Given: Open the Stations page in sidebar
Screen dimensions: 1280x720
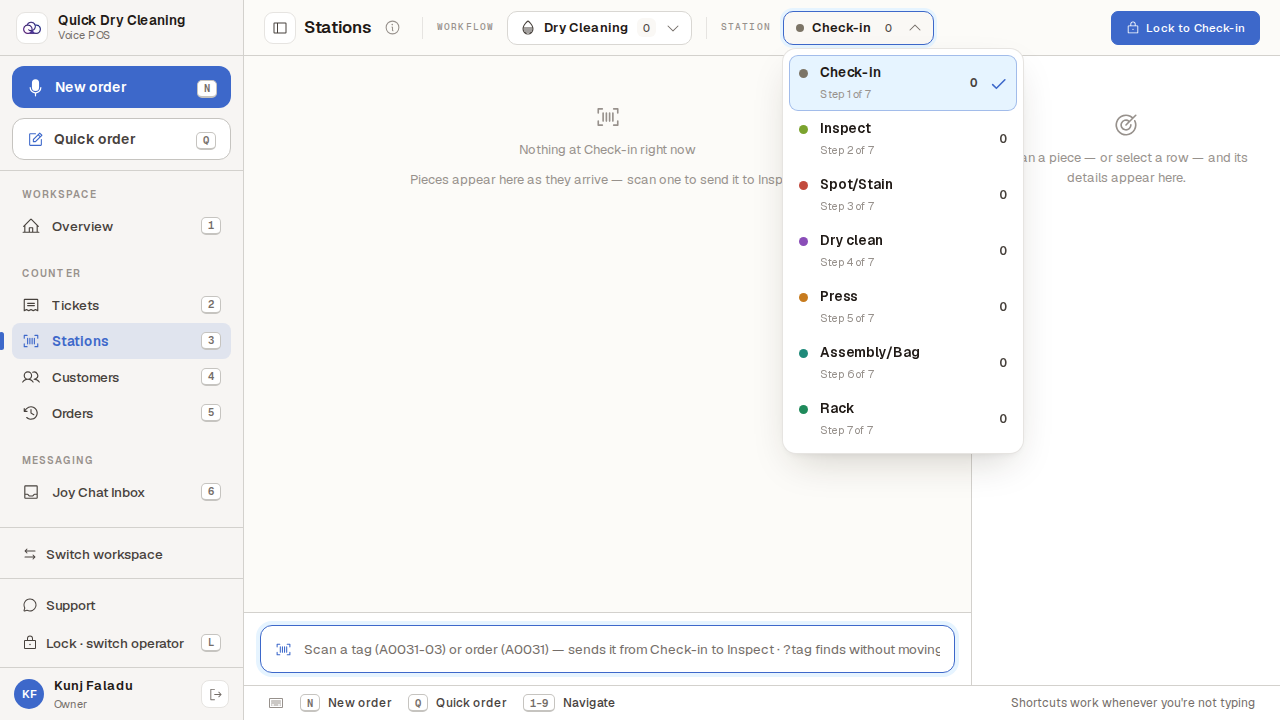Looking at the screenshot, I should click(121, 341).
